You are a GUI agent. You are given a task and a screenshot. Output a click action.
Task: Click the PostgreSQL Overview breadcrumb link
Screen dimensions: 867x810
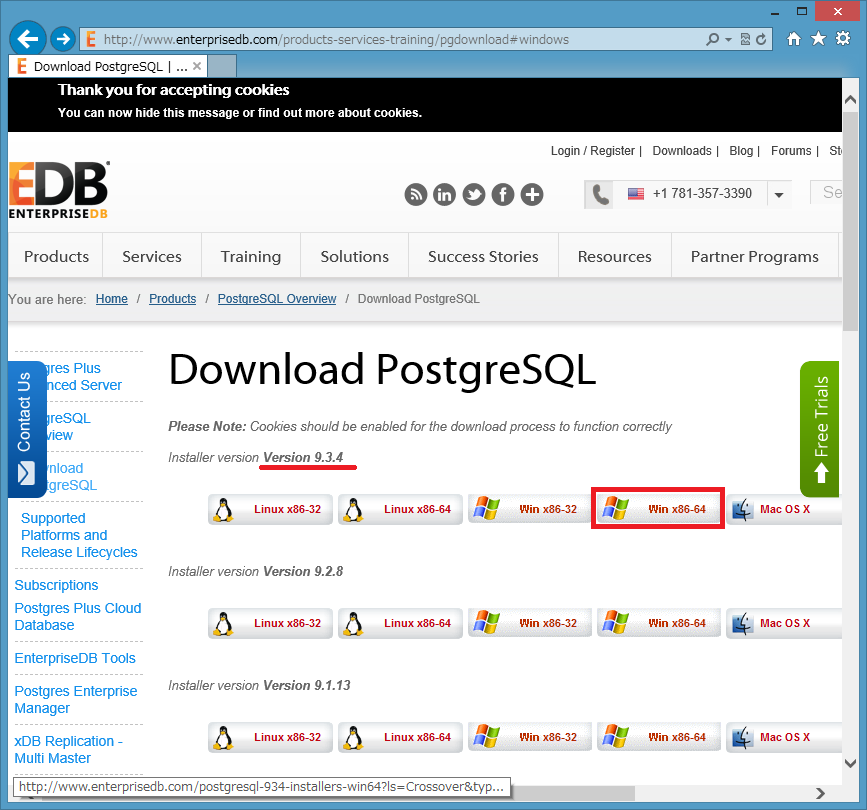pyautogui.click(x=277, y=299)
